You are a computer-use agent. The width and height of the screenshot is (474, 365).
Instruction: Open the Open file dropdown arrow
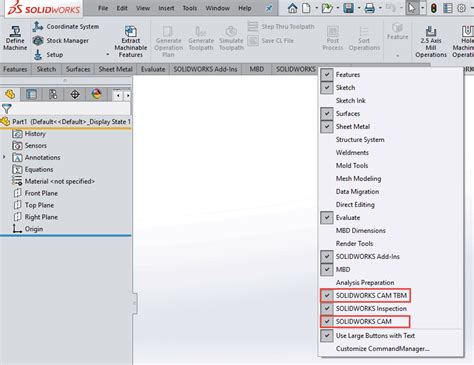tap(337, 8)
